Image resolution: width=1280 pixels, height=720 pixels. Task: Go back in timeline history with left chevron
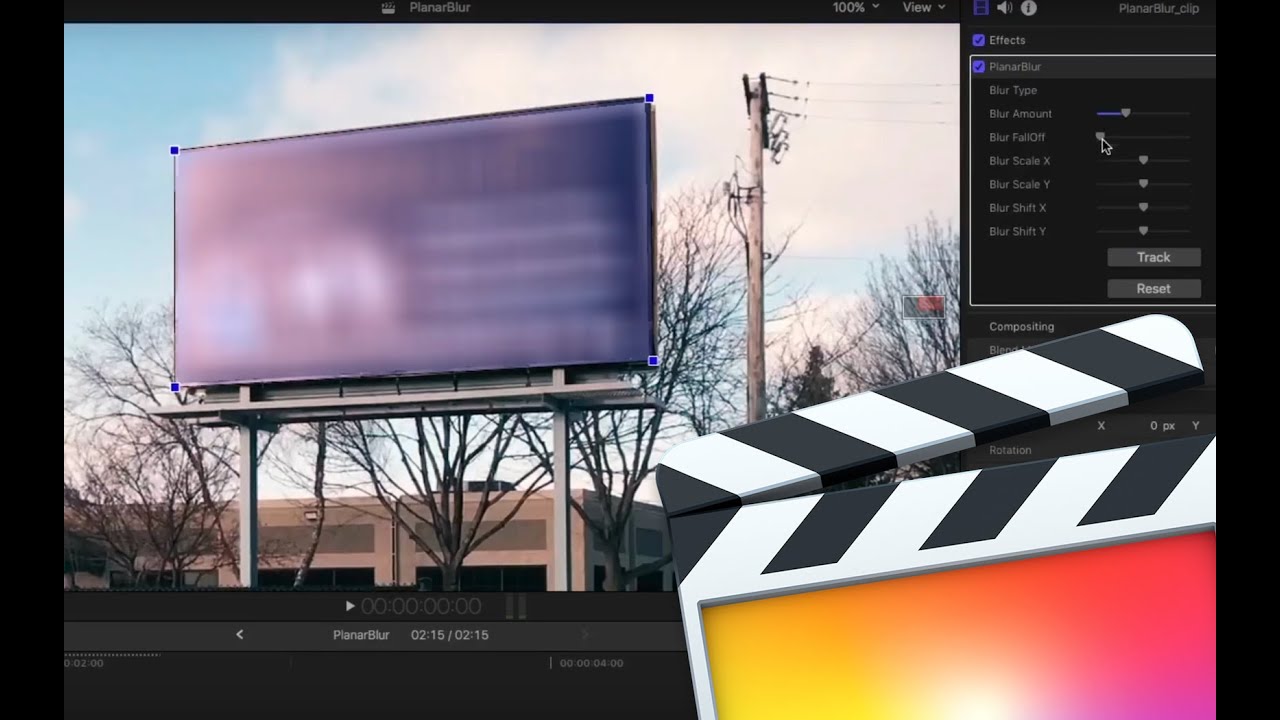click(239, 634)
